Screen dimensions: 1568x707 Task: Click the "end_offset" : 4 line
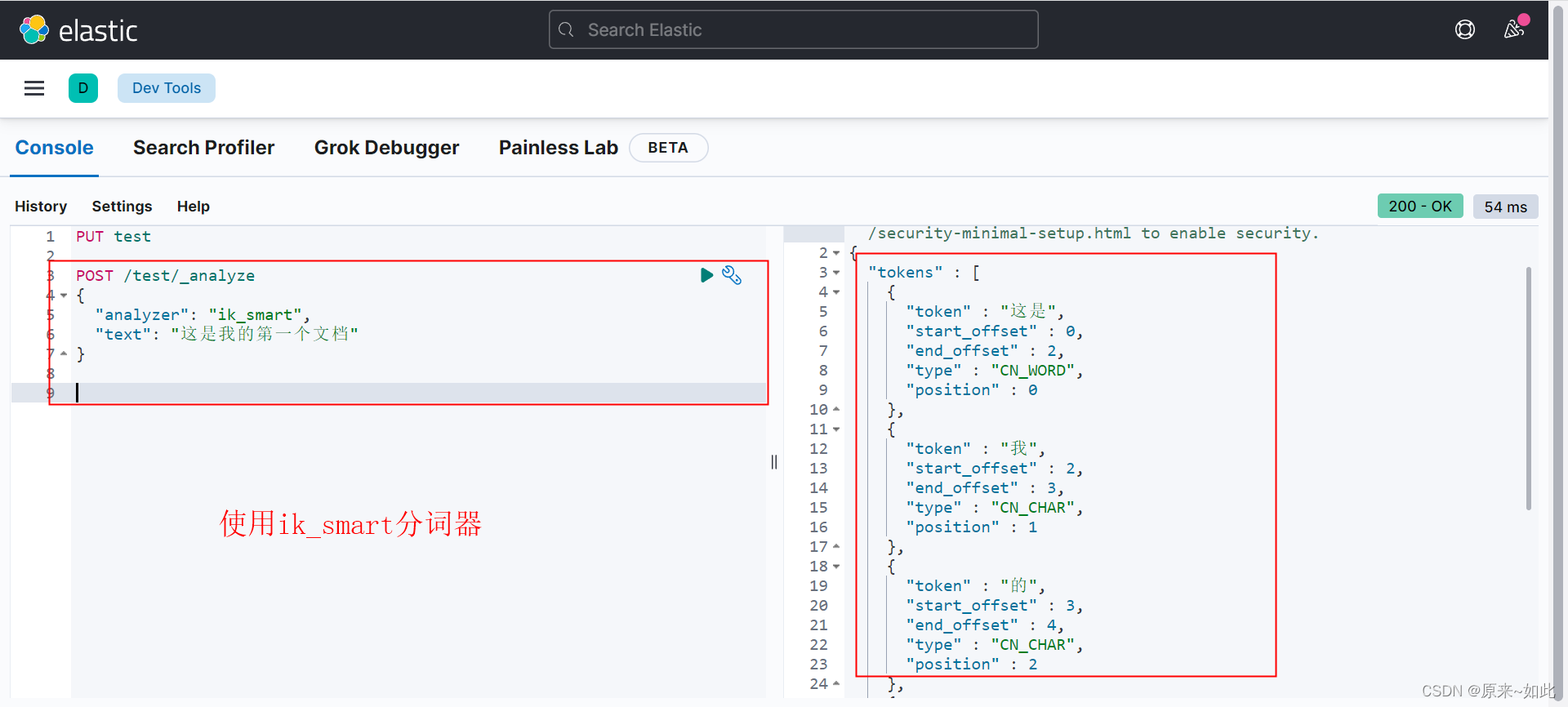coord(985,625)
